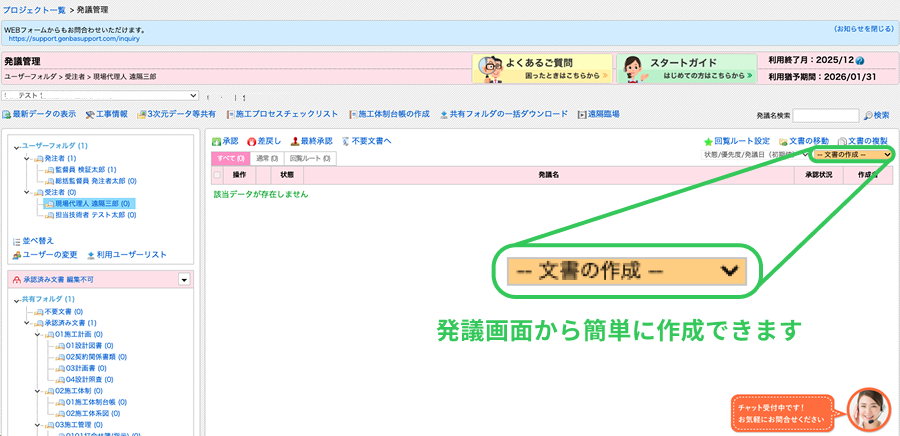Switch to the 回覧ルート tab
Image resolution: width=900 pixels, height=436 pixels.
[x=310, y=159]
